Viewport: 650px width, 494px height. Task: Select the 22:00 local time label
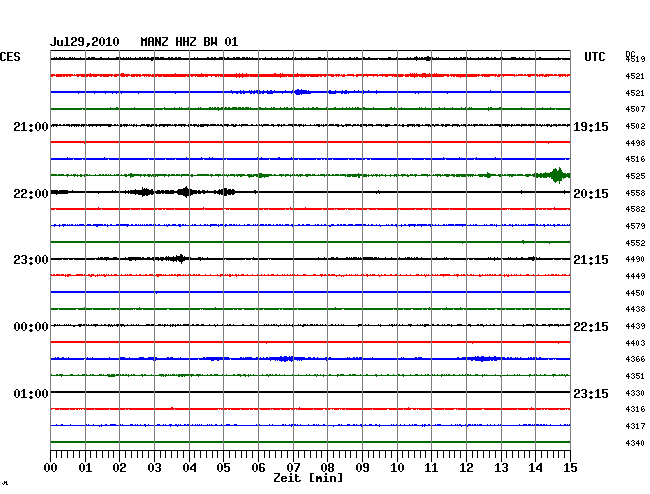click(30, 193)
